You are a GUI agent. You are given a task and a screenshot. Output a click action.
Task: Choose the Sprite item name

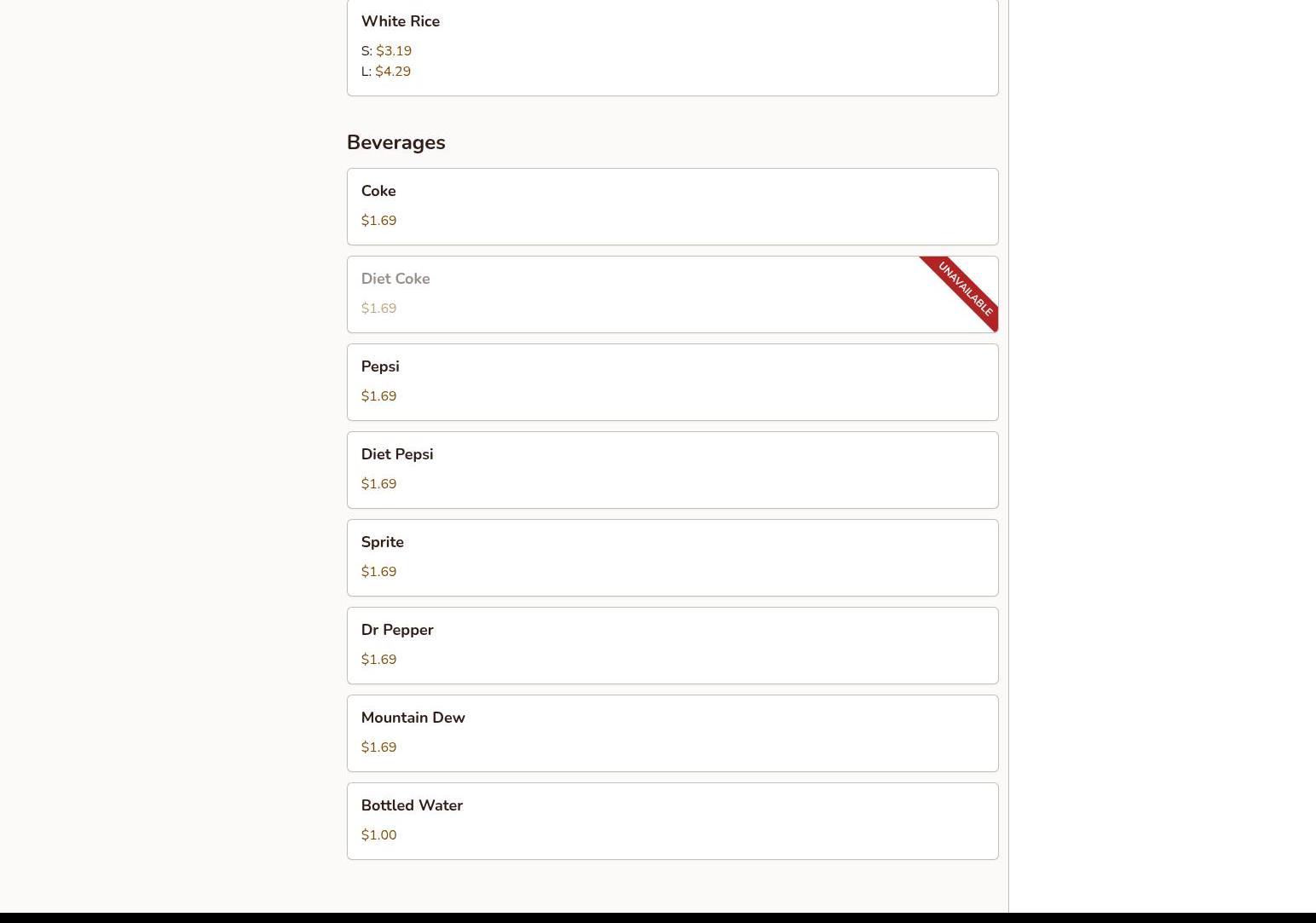click(383, 542)
